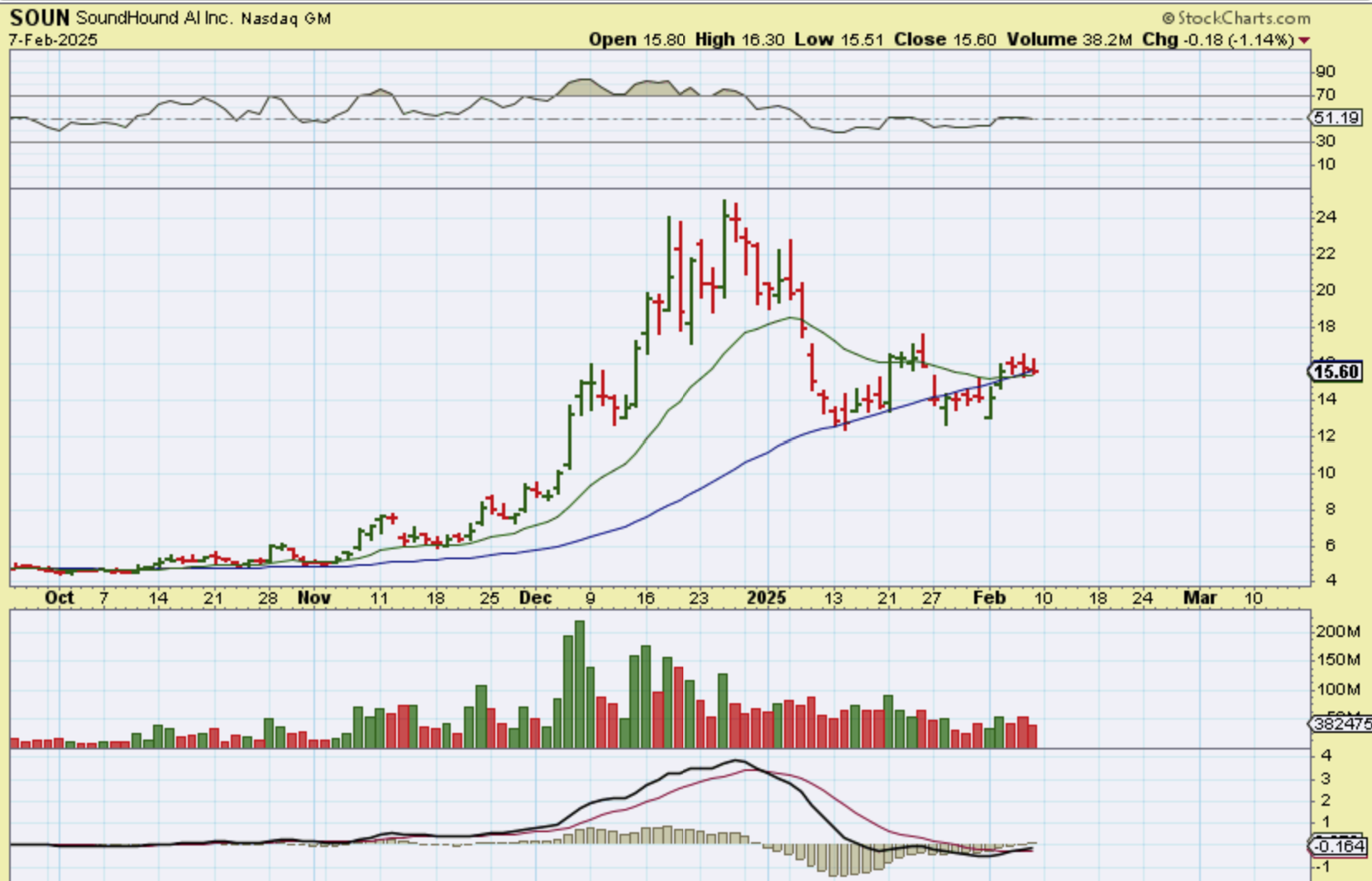Click the 8 price axis label
Viewport: 1372px width, 881px height.
tap(1331, 509)
